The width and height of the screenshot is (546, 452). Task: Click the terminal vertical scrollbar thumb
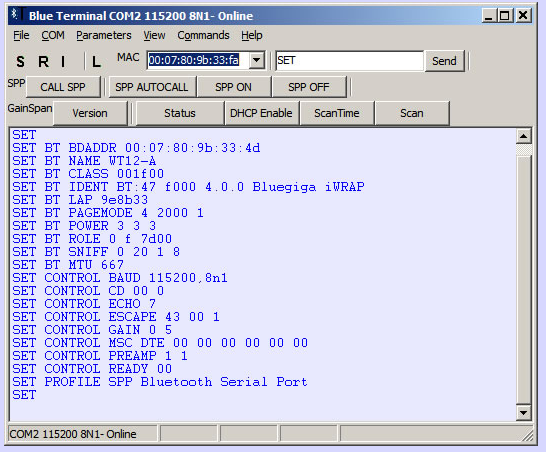click(x=523, y=281)
